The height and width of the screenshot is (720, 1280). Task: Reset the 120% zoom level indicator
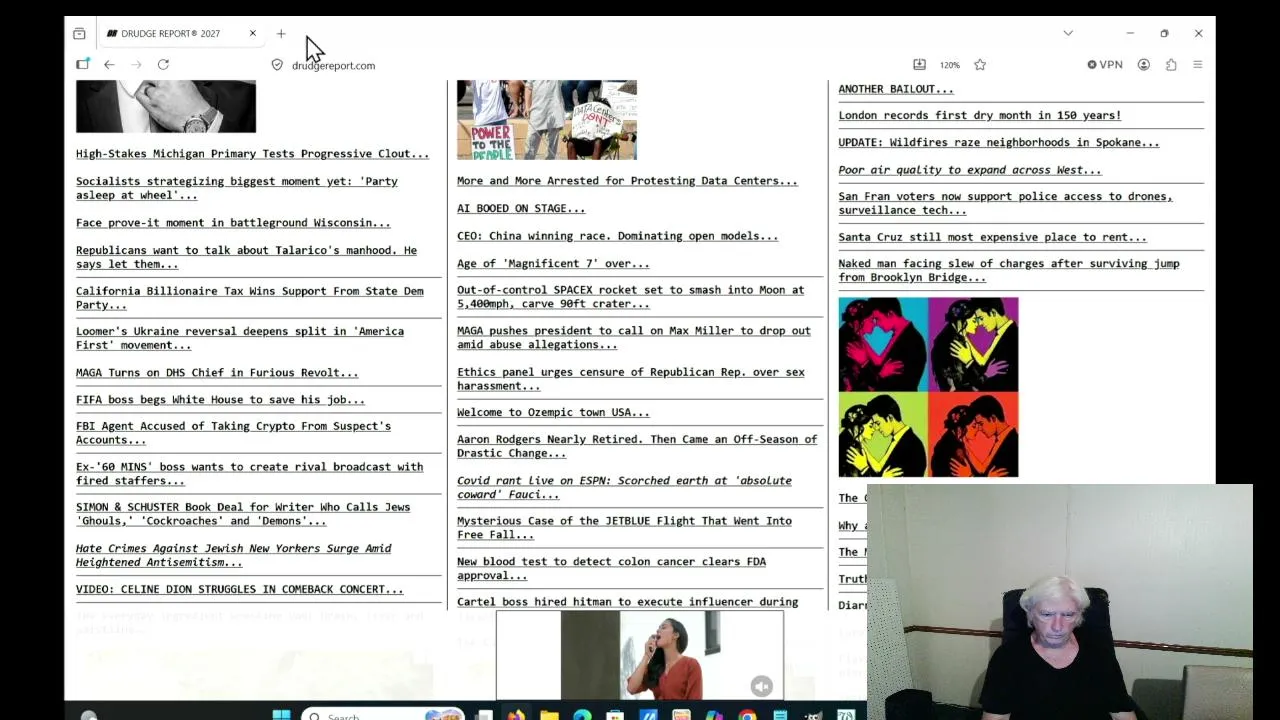click(x=950, y=65)
